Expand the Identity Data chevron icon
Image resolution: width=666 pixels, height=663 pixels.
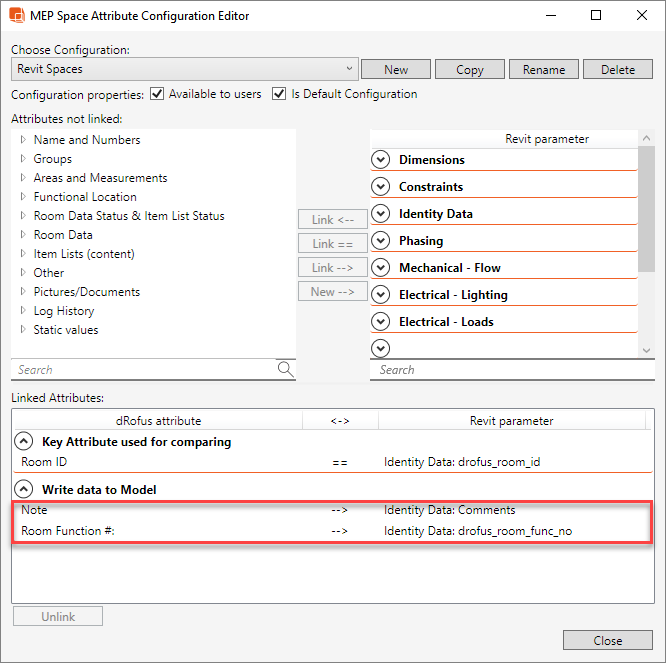(380, 214)
